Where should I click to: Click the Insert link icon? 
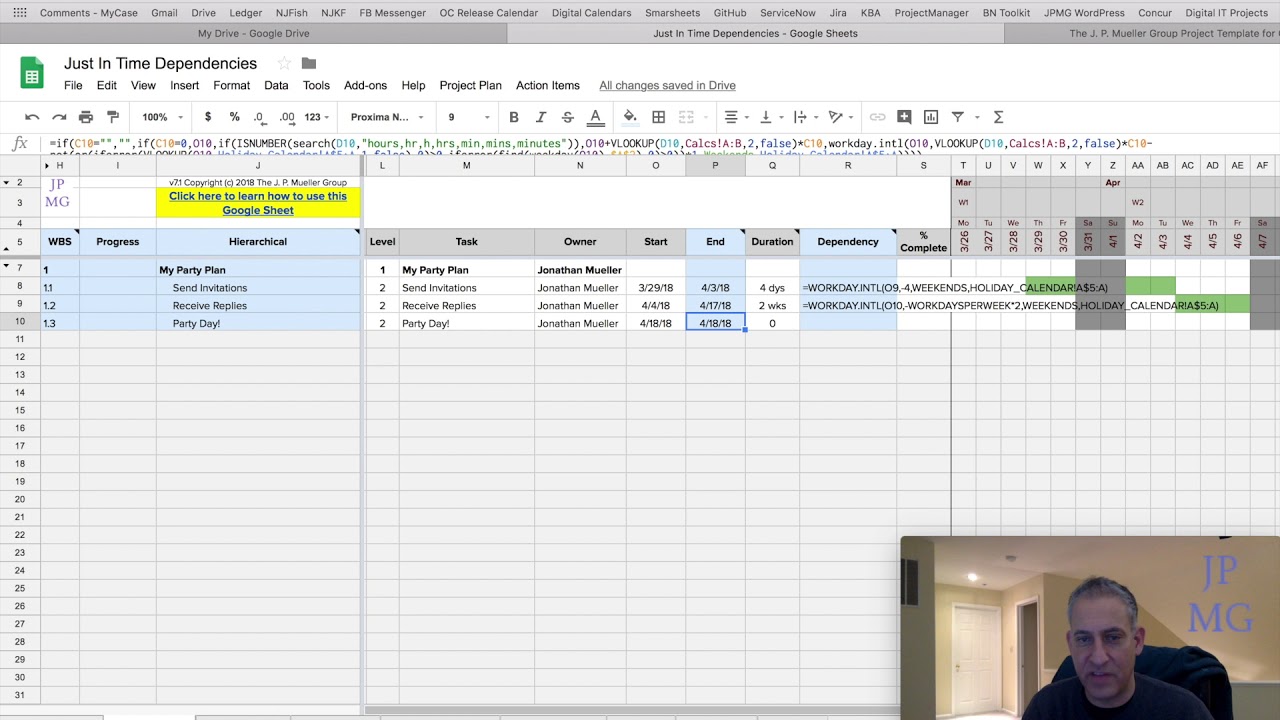coord(877,117)
